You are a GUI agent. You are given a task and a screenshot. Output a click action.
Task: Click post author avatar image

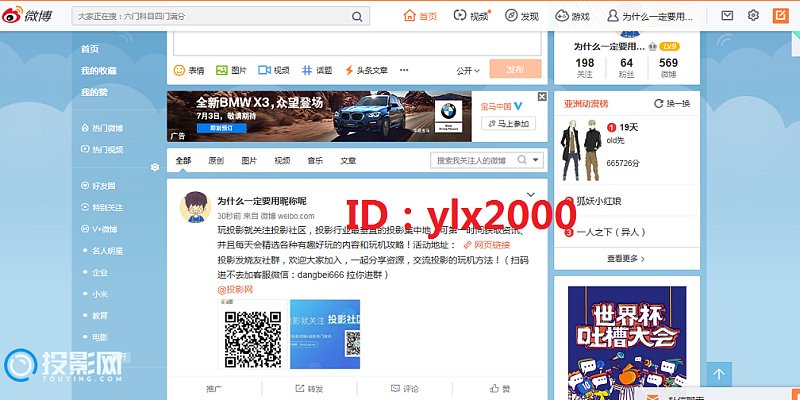195,207
